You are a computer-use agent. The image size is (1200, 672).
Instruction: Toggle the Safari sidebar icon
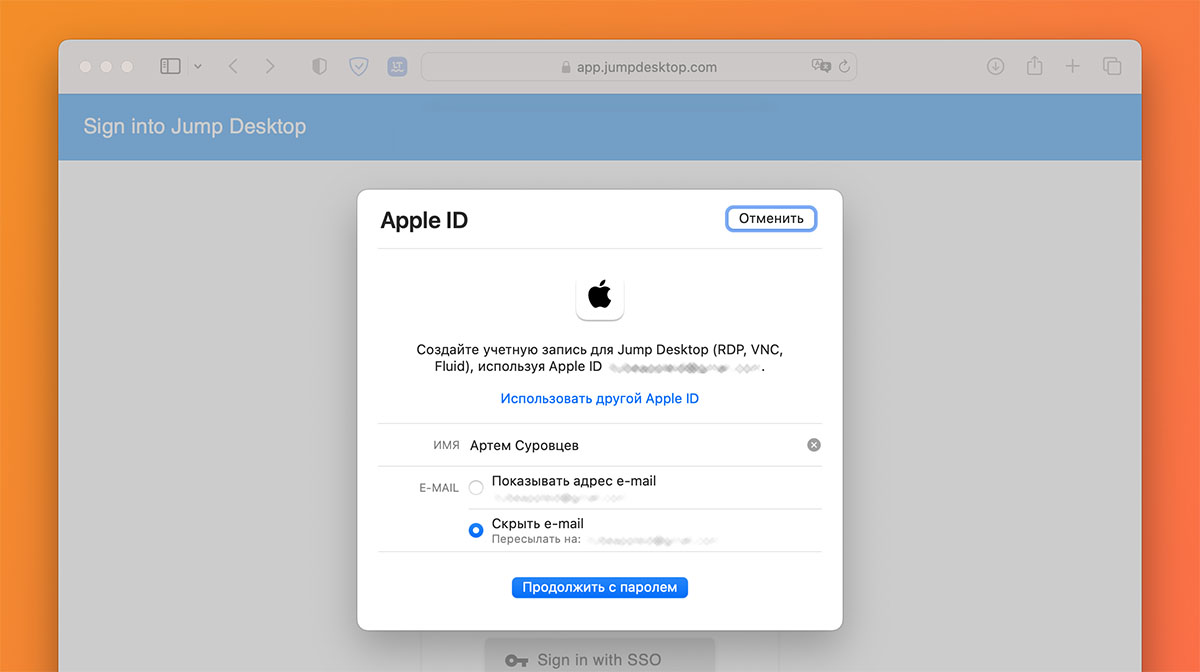(x=170, y=66)
